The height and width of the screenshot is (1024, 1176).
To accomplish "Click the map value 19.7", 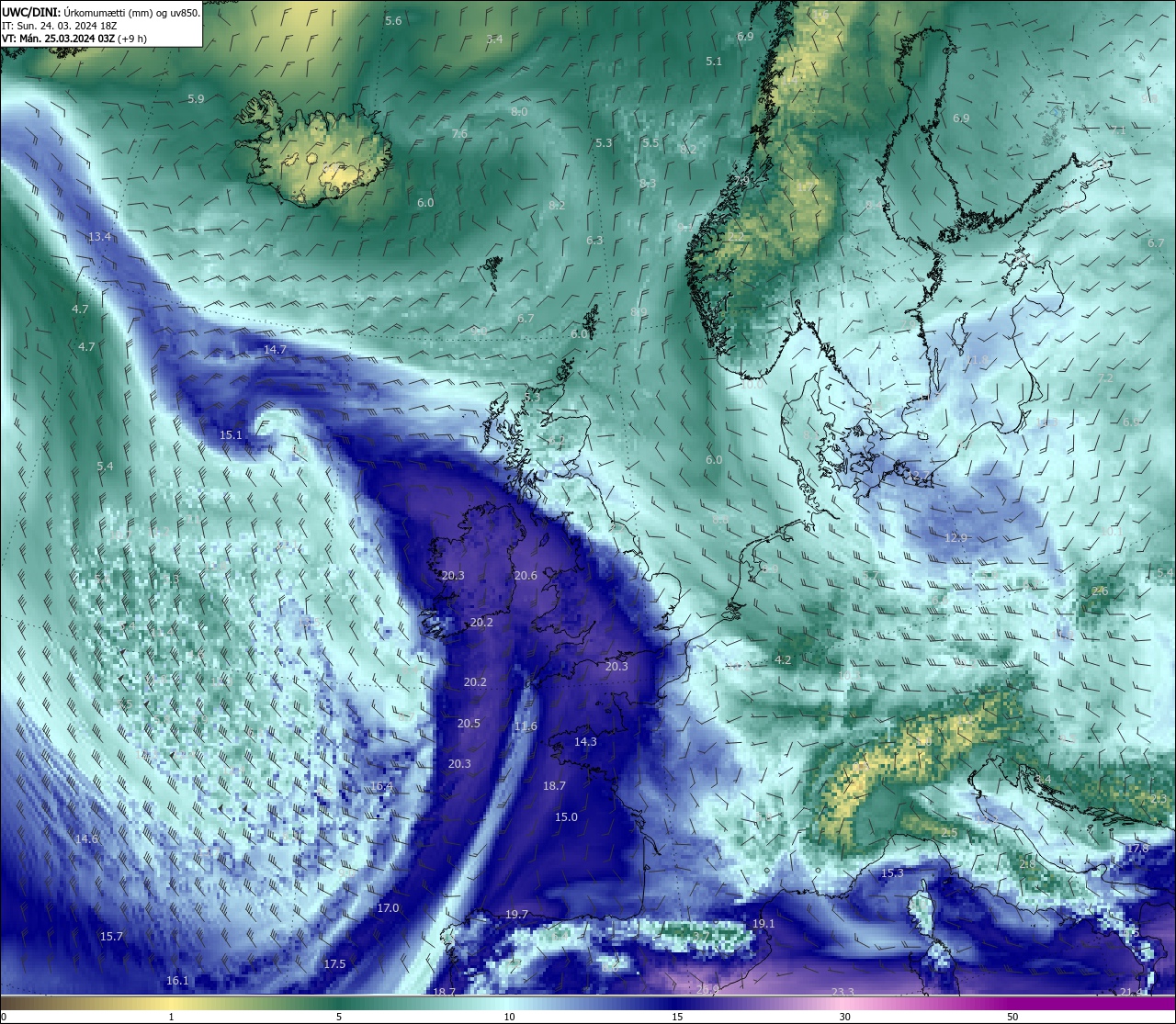I will (x=517, y=914).
